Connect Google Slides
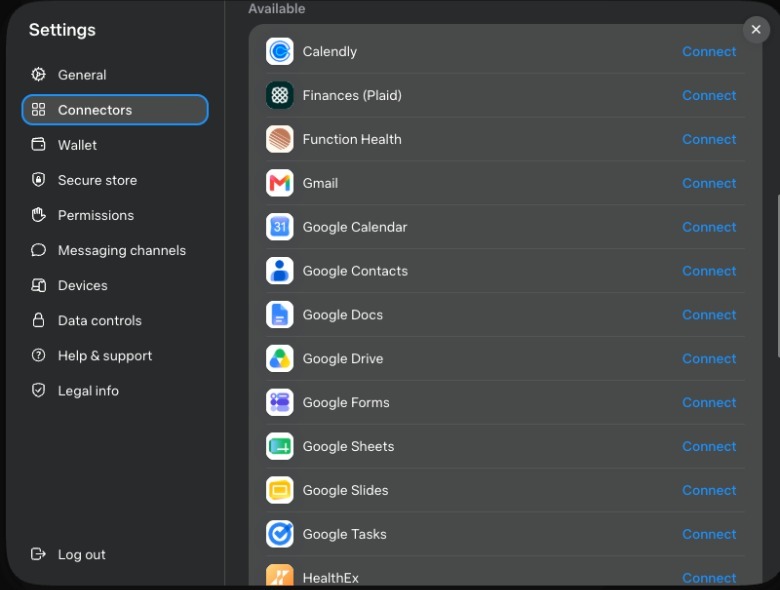The image size is (780, 590). pos(709,490)
